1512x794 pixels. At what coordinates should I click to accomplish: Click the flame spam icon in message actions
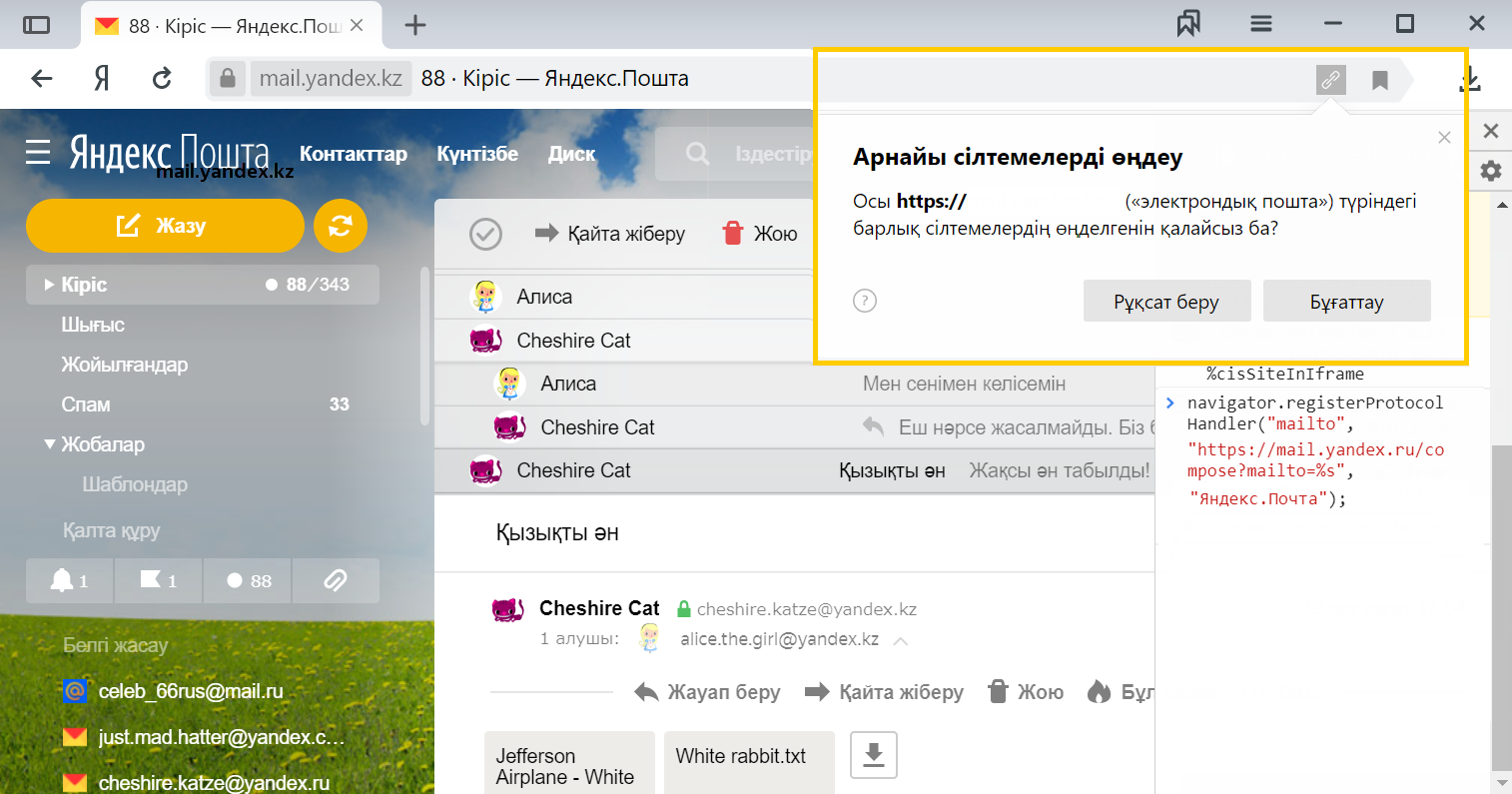click(x=1100, y=692)
